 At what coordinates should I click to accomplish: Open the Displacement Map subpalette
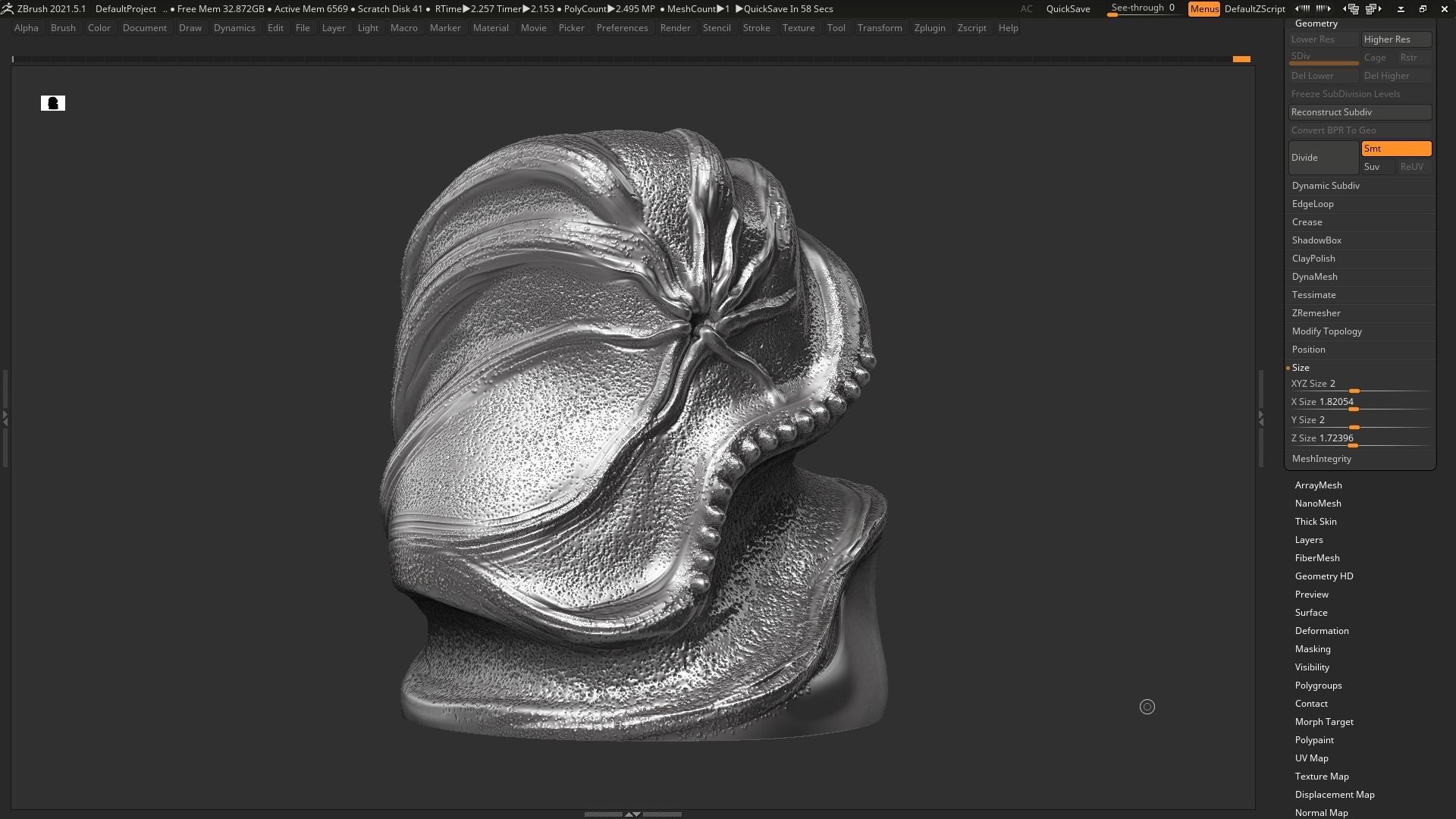point(1335,795)
